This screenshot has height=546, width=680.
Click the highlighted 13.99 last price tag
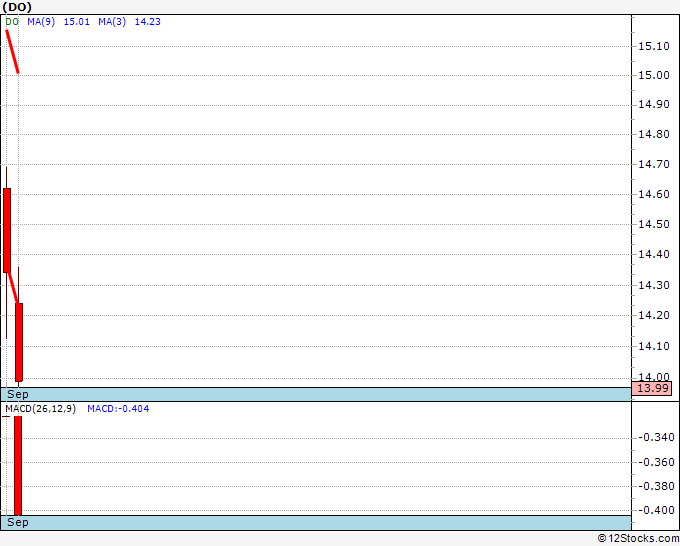tap(652, 388)
